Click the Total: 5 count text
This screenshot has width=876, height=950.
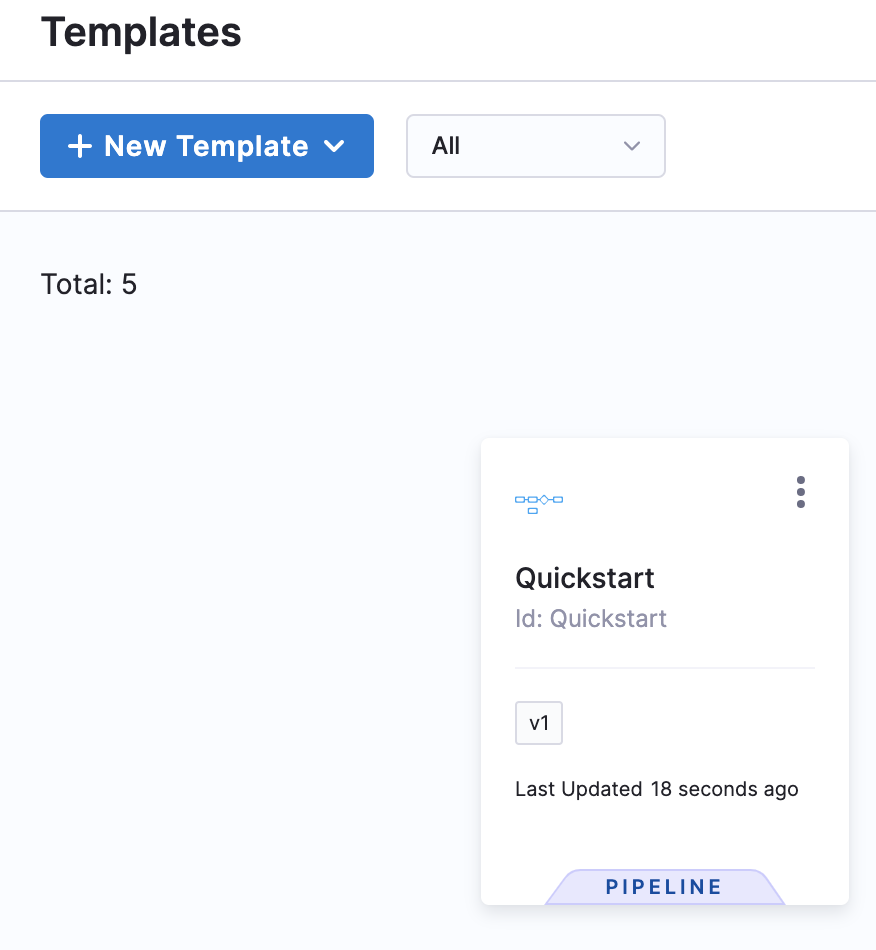89,285
